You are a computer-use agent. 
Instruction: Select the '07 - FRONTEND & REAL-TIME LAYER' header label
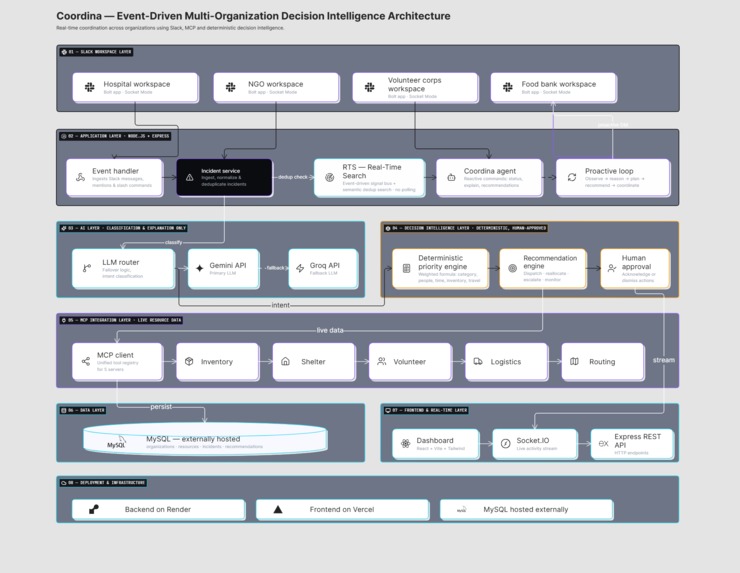426,410
